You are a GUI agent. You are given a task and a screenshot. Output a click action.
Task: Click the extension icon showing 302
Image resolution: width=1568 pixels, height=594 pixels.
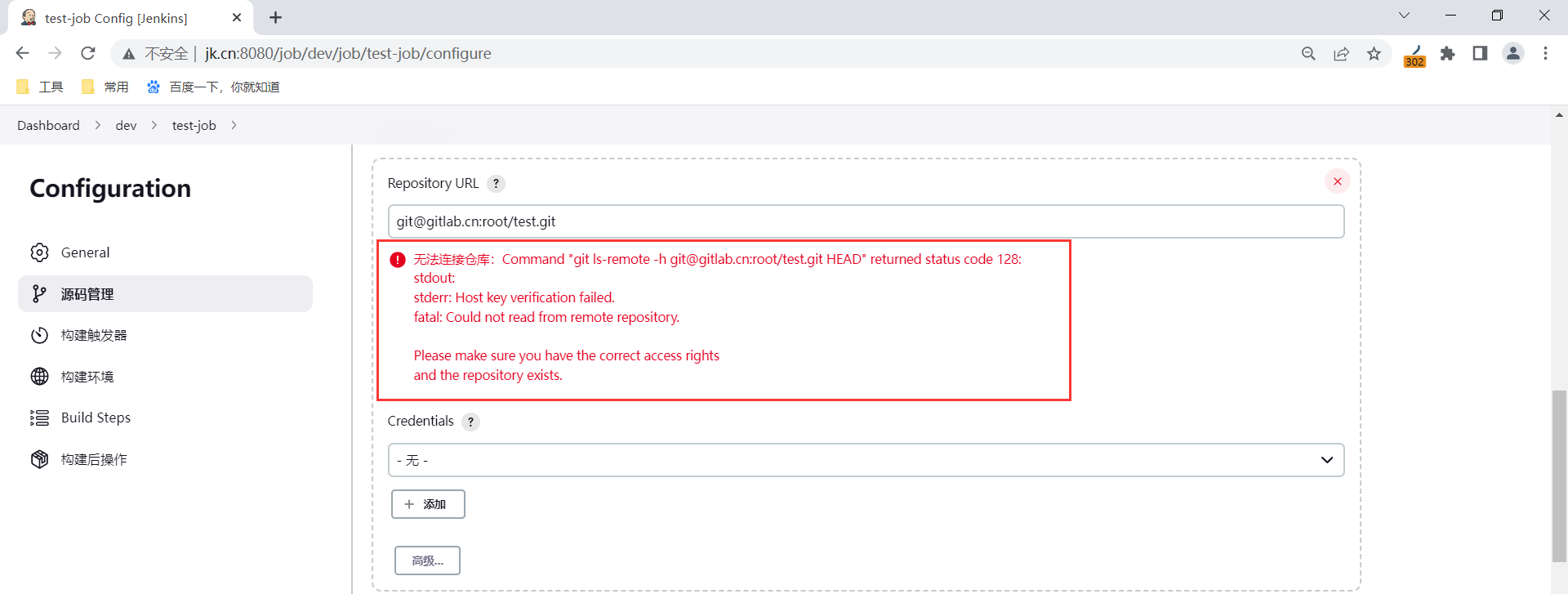pyautogui.click(x=1414, y=56)
